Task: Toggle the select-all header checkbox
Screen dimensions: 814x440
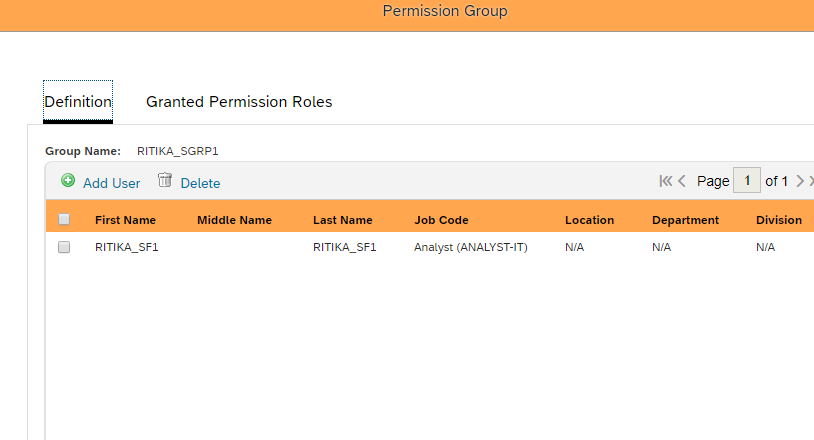Action: click(x=64, y=219)
